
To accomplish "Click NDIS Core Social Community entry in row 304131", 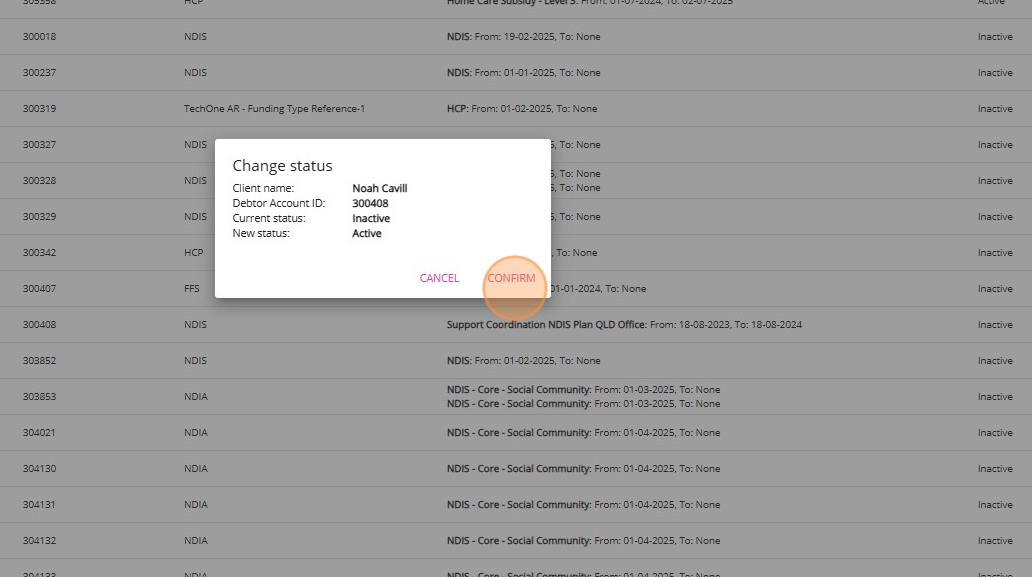I will (583, 505).
